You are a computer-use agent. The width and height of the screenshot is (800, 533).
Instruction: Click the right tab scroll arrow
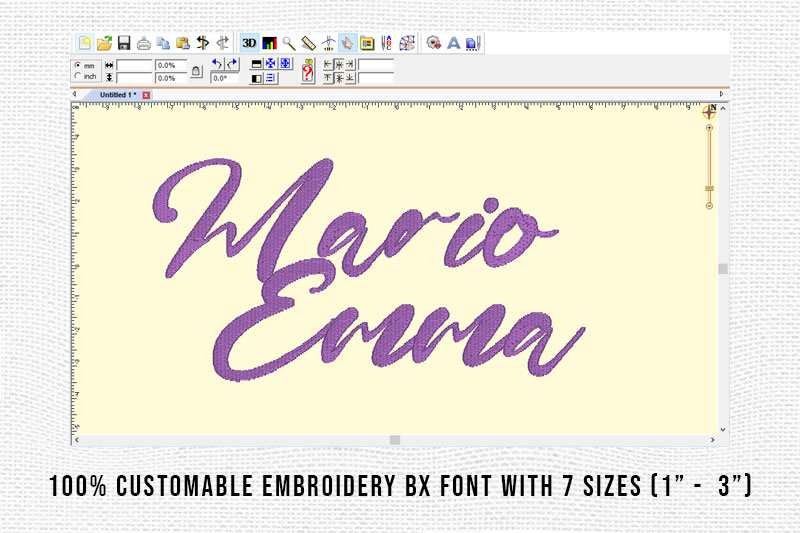(721, 94)
